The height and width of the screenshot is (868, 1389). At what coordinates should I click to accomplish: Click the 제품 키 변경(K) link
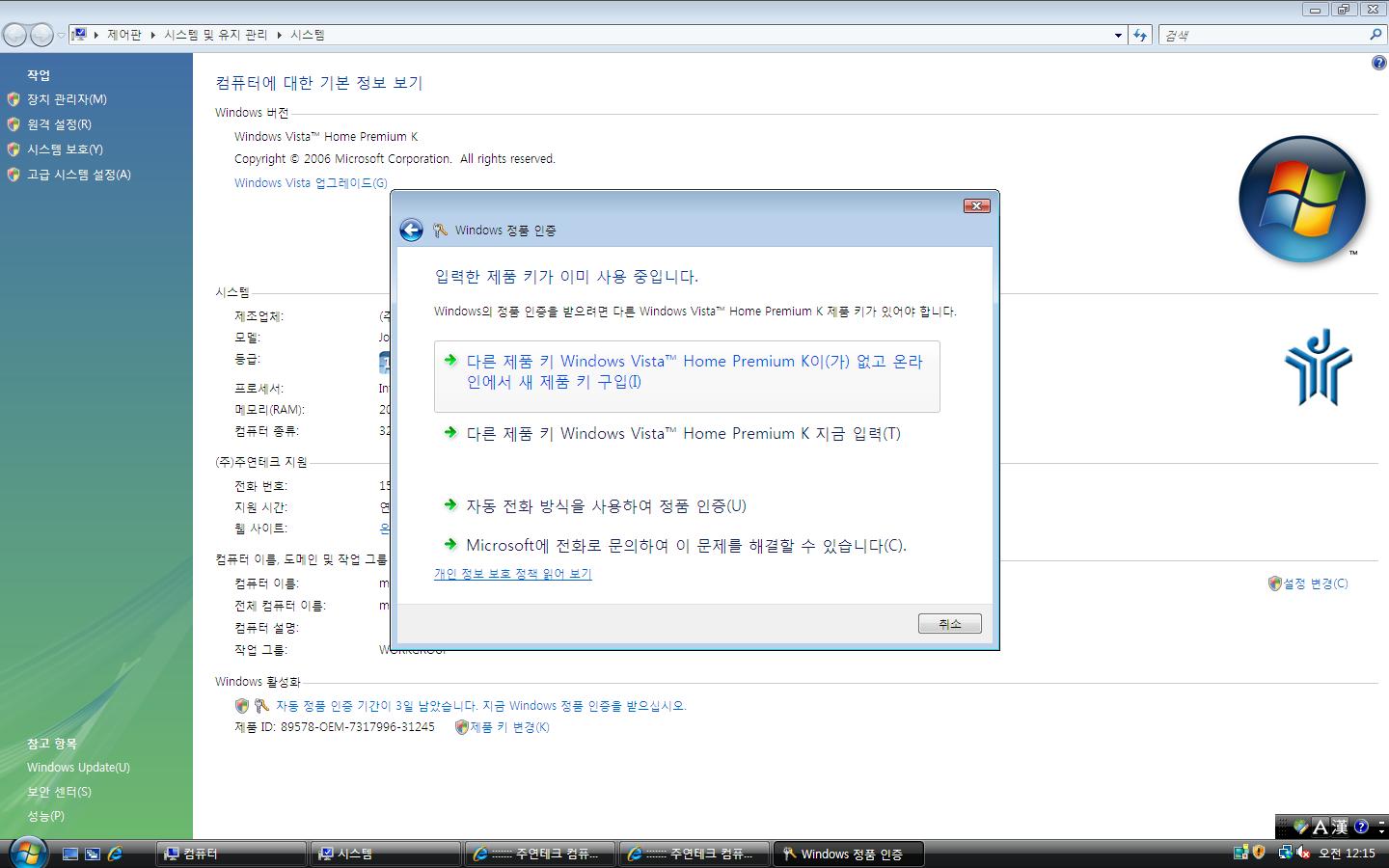(x=509, y=727)
